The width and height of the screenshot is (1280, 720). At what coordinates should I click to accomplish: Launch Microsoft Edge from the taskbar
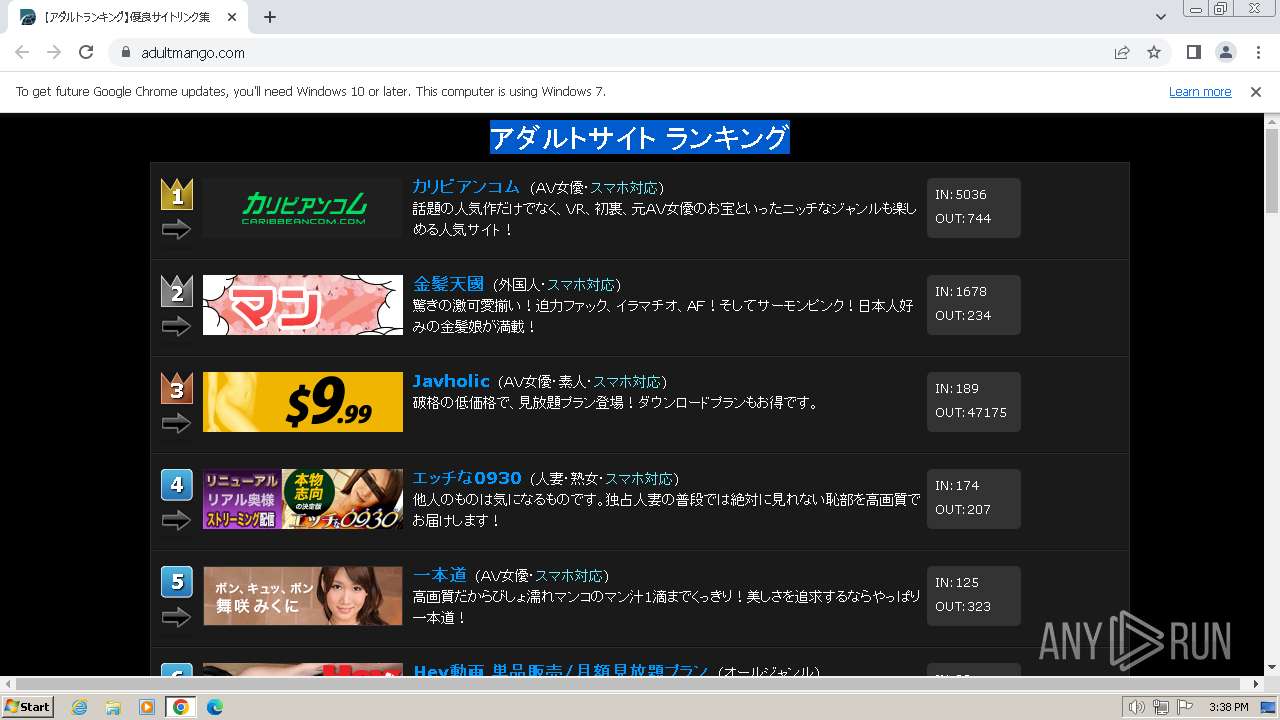point(215,707)
